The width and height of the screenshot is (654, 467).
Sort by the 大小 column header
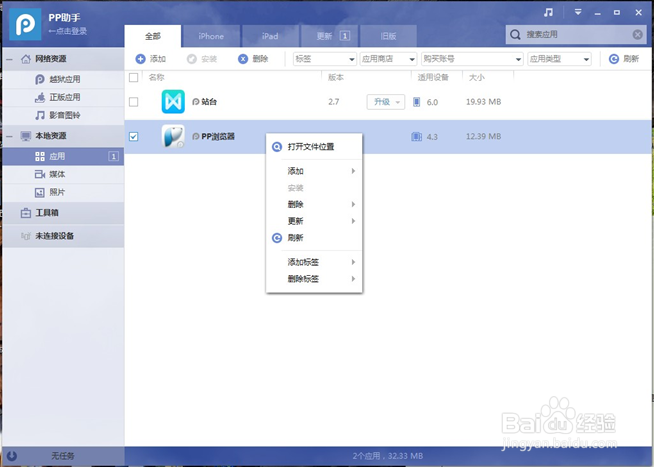pyautogui.click(x=477, y=78)
